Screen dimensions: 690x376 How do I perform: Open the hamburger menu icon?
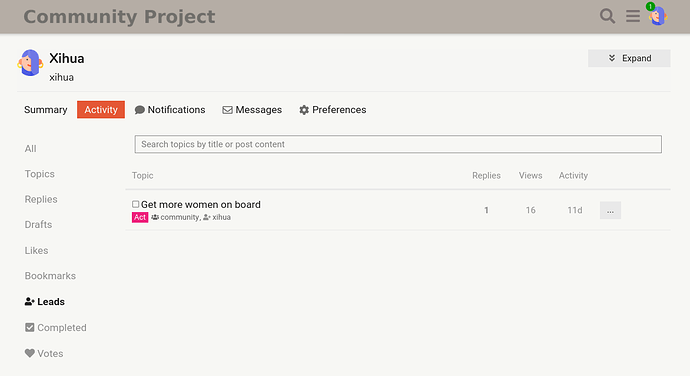(x=633, y=16)
